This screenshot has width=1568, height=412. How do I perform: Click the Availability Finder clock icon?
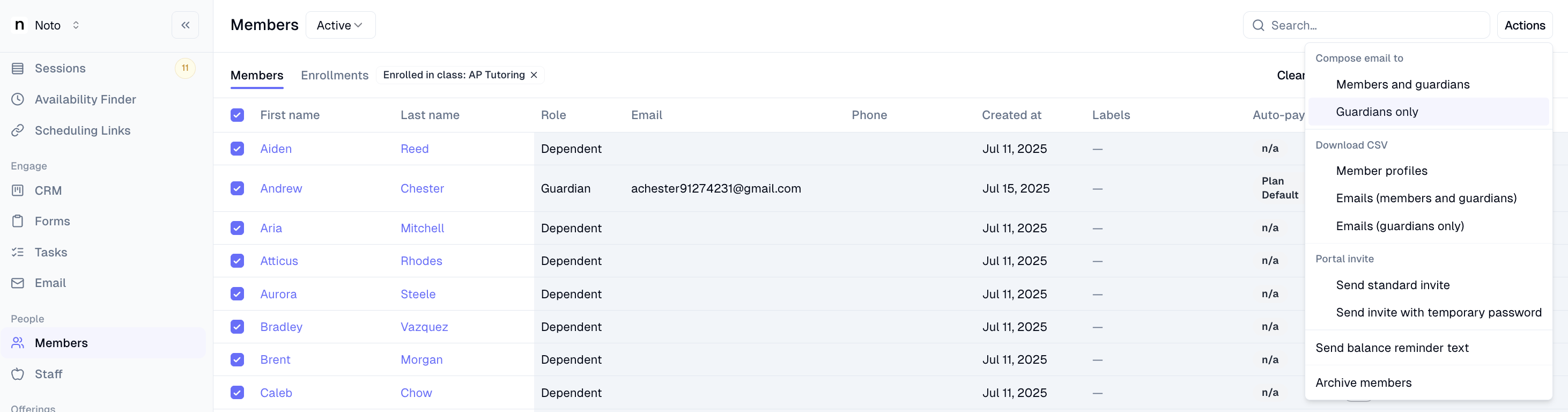coord(18,99)
